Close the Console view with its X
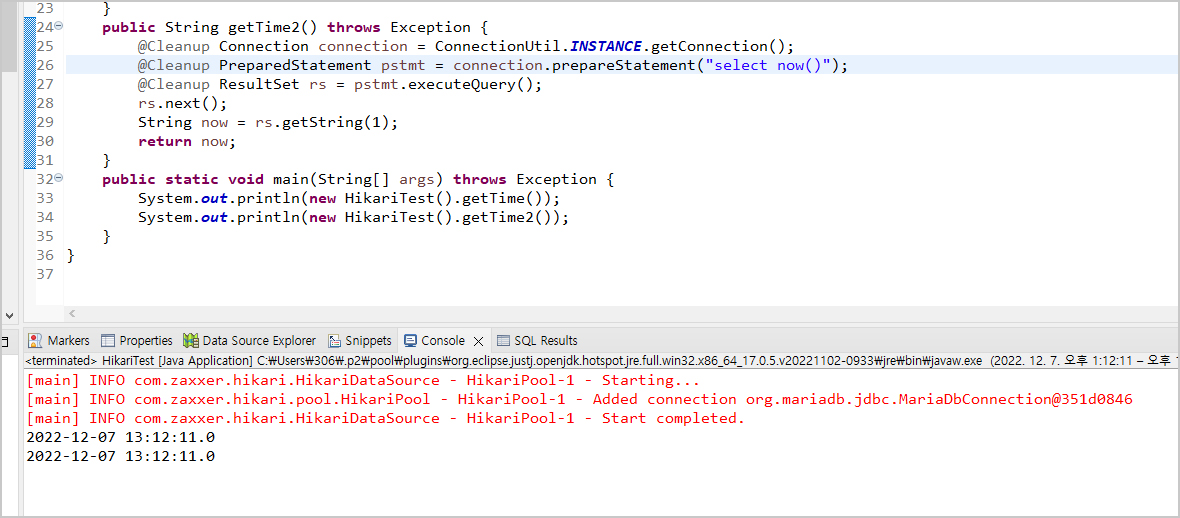The height and width of the screenshot is (518, 1180). pyautogui.click(x=478, y=341)
